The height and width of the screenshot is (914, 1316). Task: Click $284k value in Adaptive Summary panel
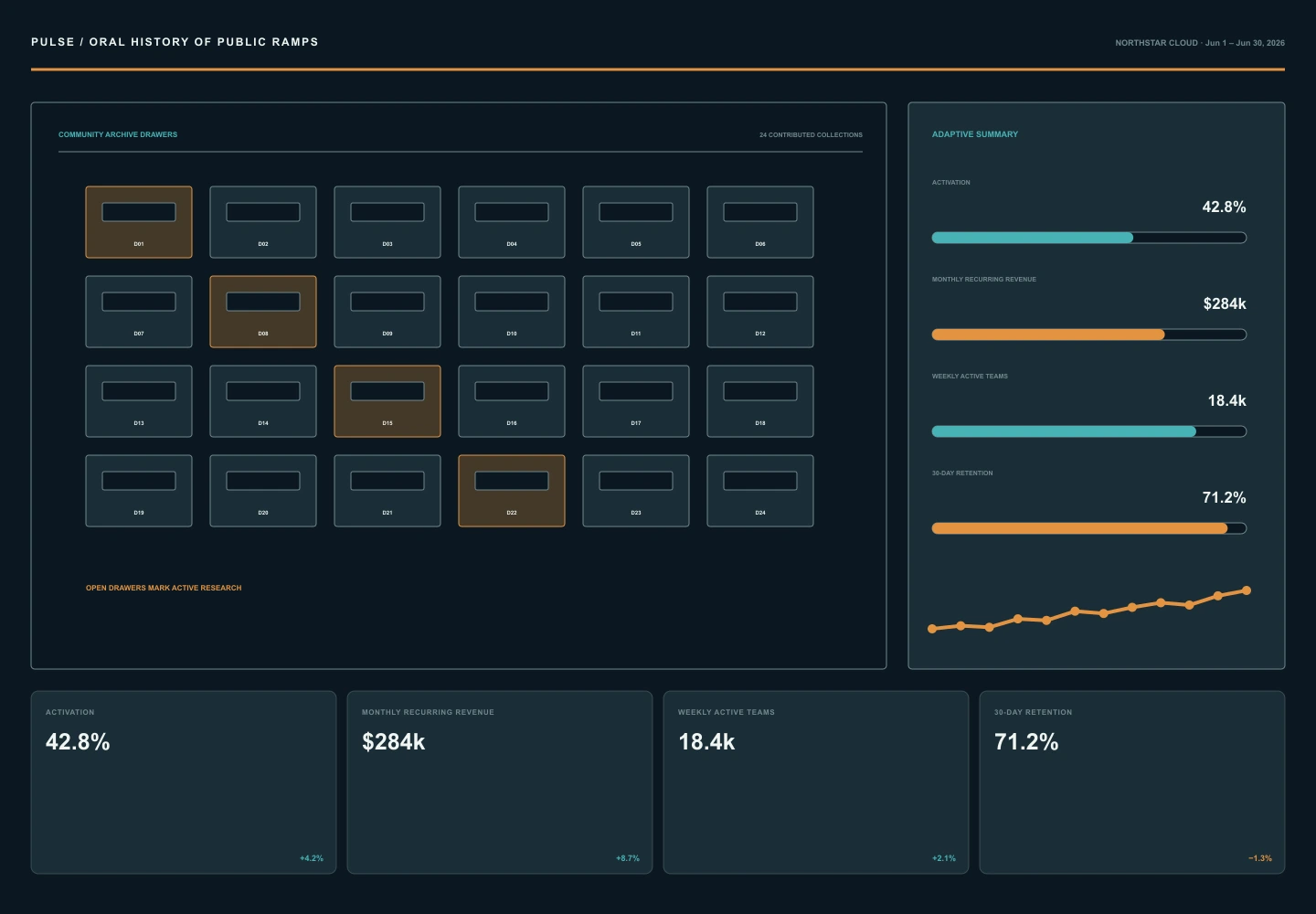(x=1225, y=303)
